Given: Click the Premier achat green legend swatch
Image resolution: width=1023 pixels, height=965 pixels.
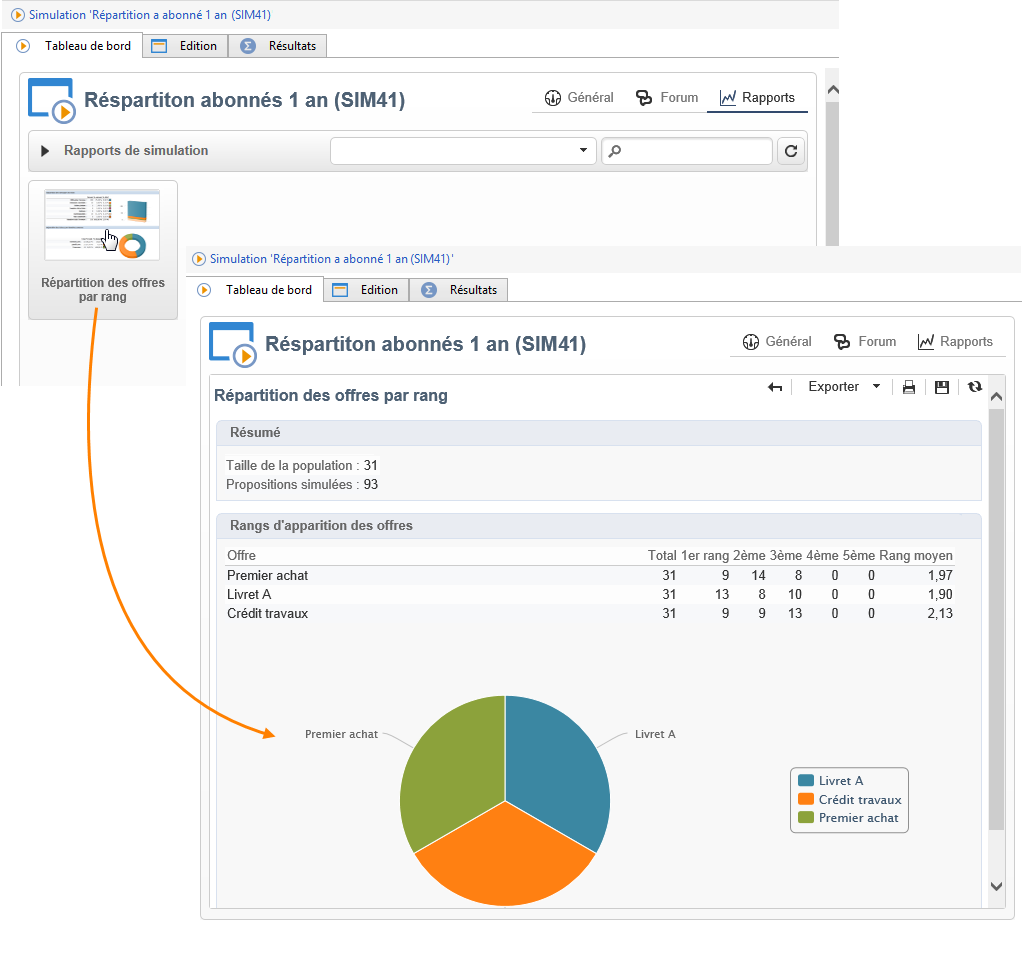Looking at the screenshot, I should click(806, 818).
